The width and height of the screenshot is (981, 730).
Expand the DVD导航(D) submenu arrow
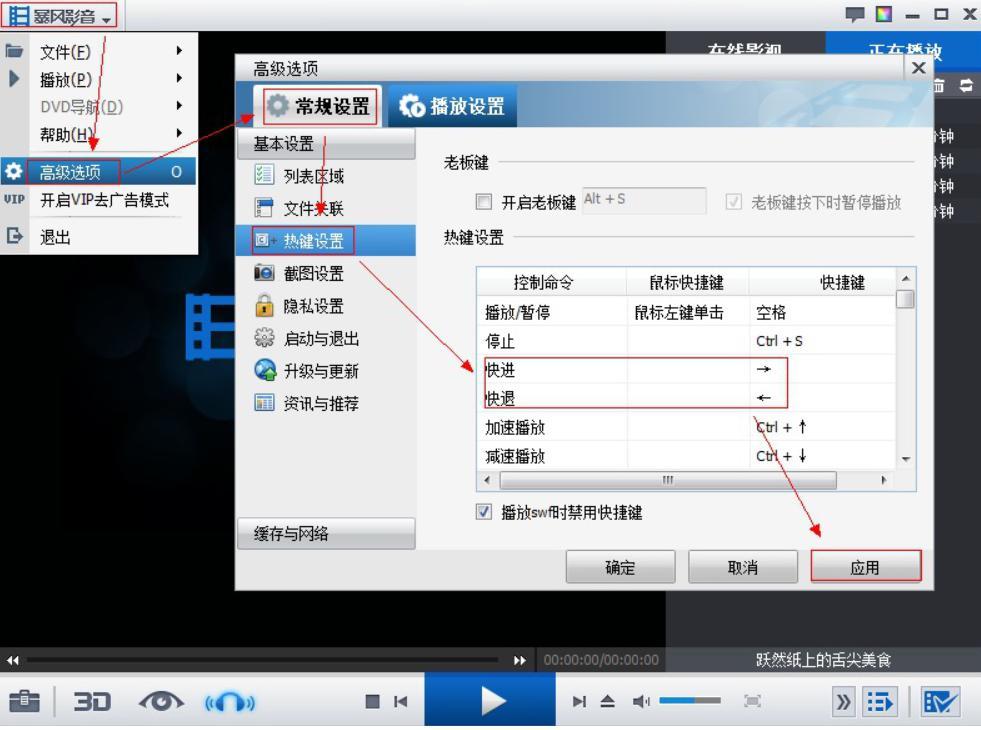coord(179,106)
